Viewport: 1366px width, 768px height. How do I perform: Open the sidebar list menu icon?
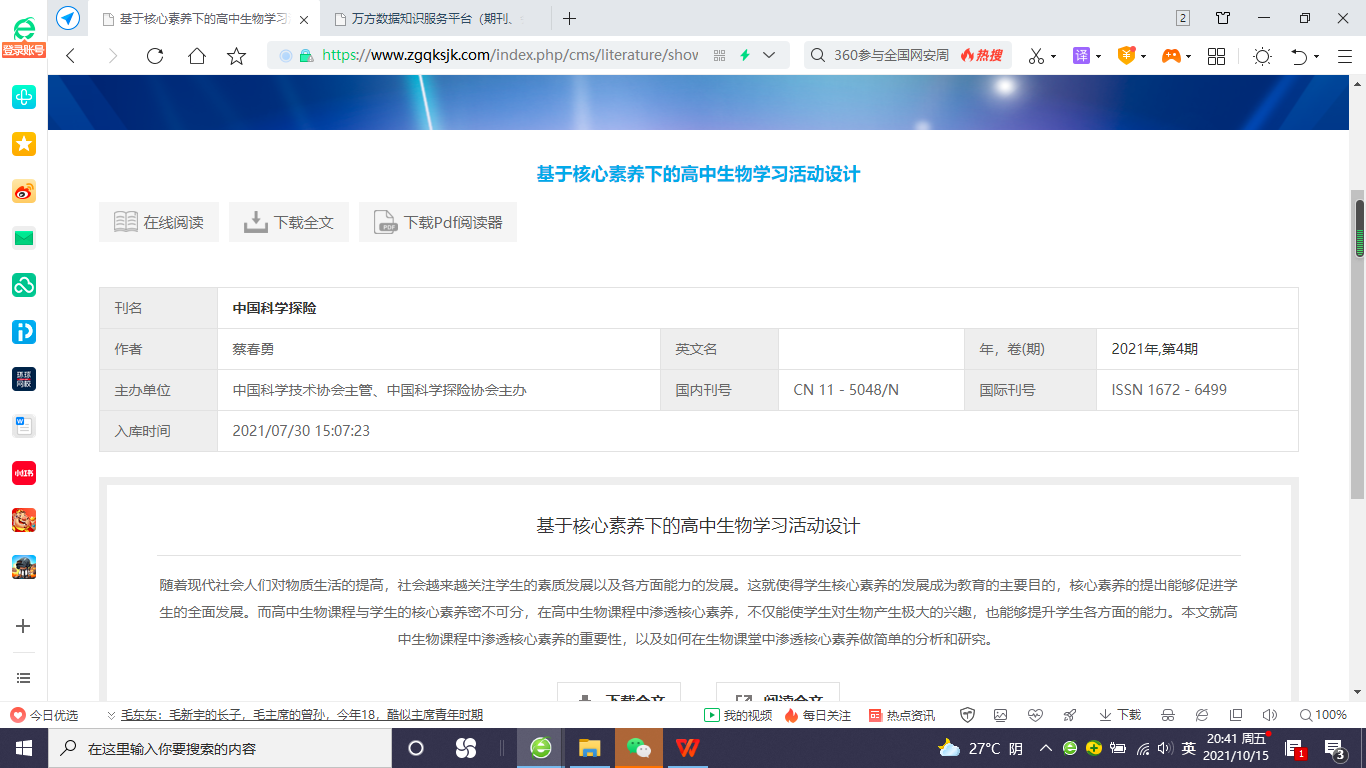coord(23,678)
